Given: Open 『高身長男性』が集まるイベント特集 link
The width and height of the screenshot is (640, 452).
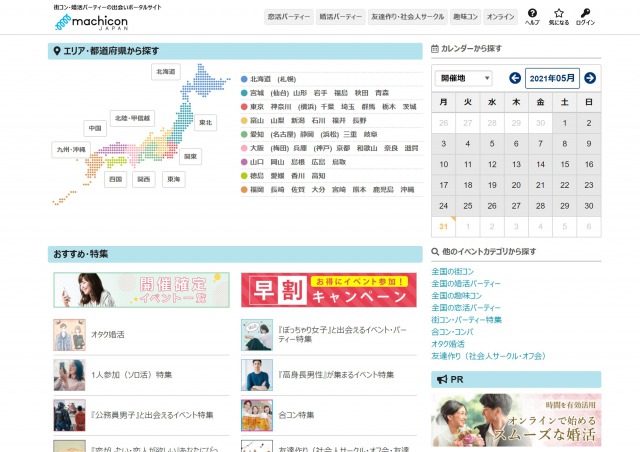Looking at the screenshot, I should [336, 375].
